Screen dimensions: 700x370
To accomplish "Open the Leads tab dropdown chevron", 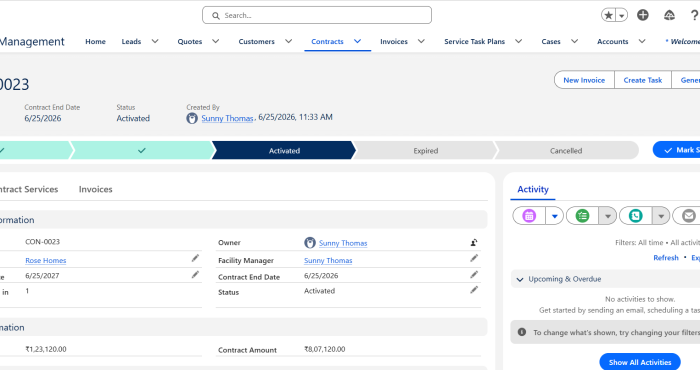I will [155, 41].
